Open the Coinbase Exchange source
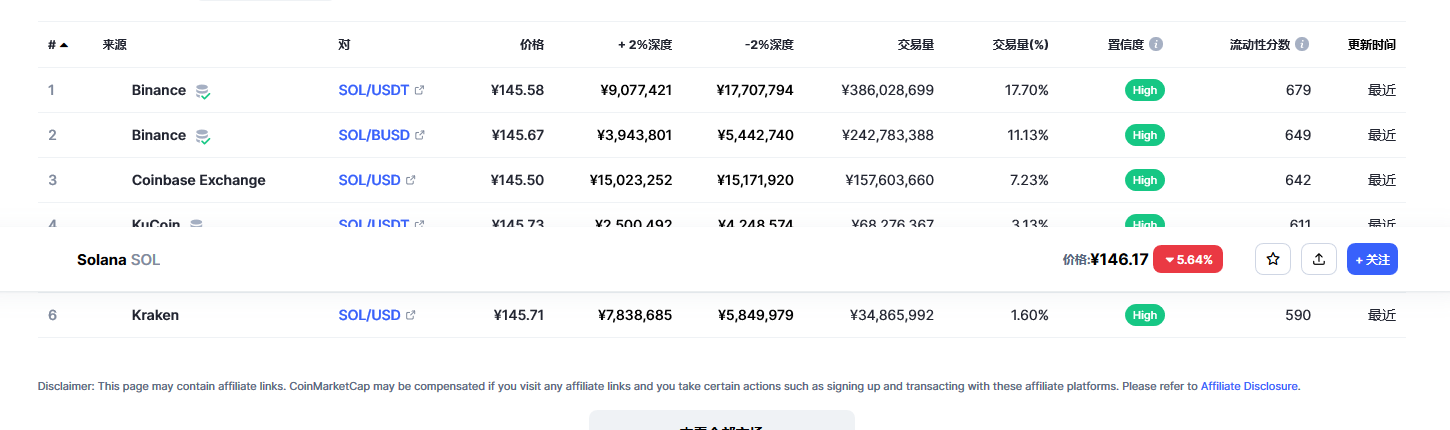Viewport: 1450px width, 430px height. coord(199,180)
